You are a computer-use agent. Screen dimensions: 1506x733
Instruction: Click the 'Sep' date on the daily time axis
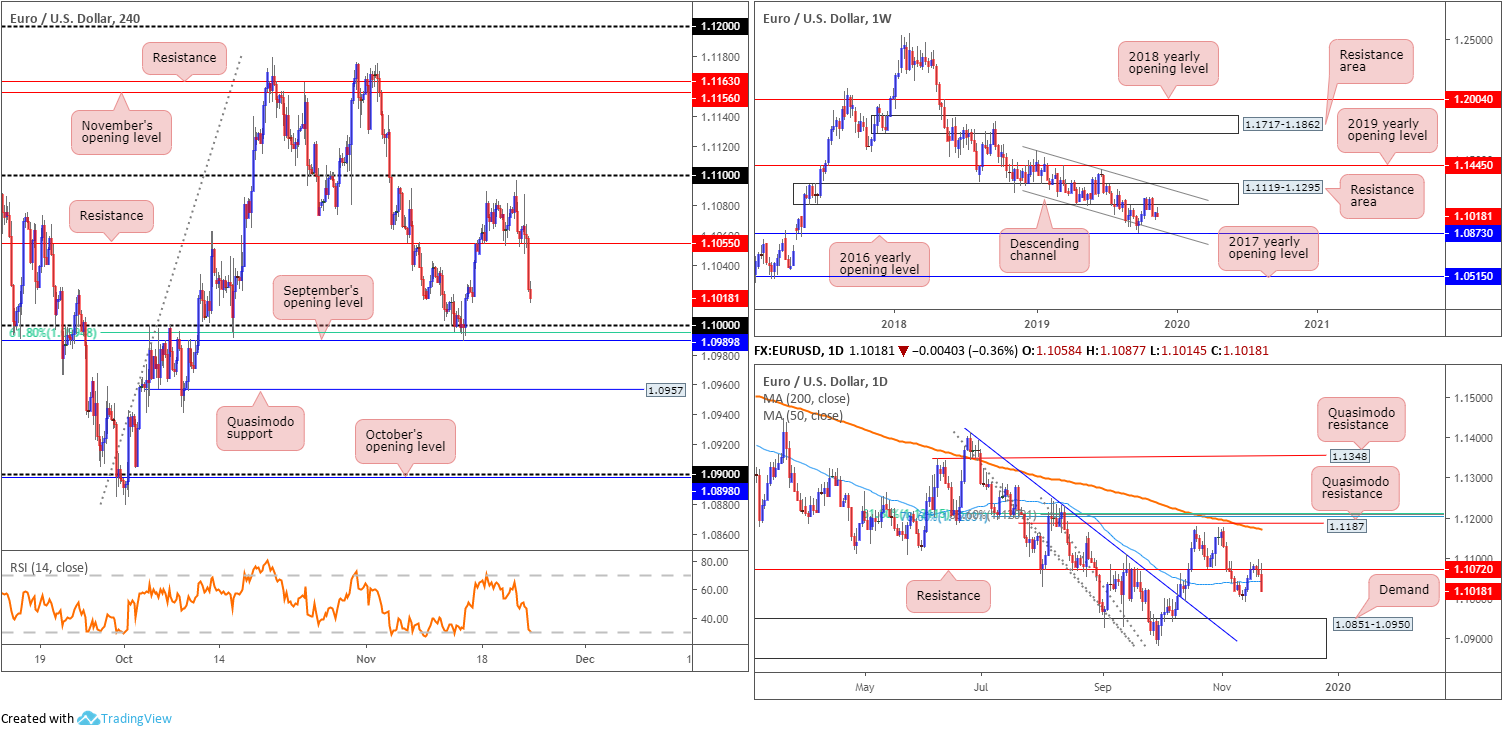pos(1102,688)
